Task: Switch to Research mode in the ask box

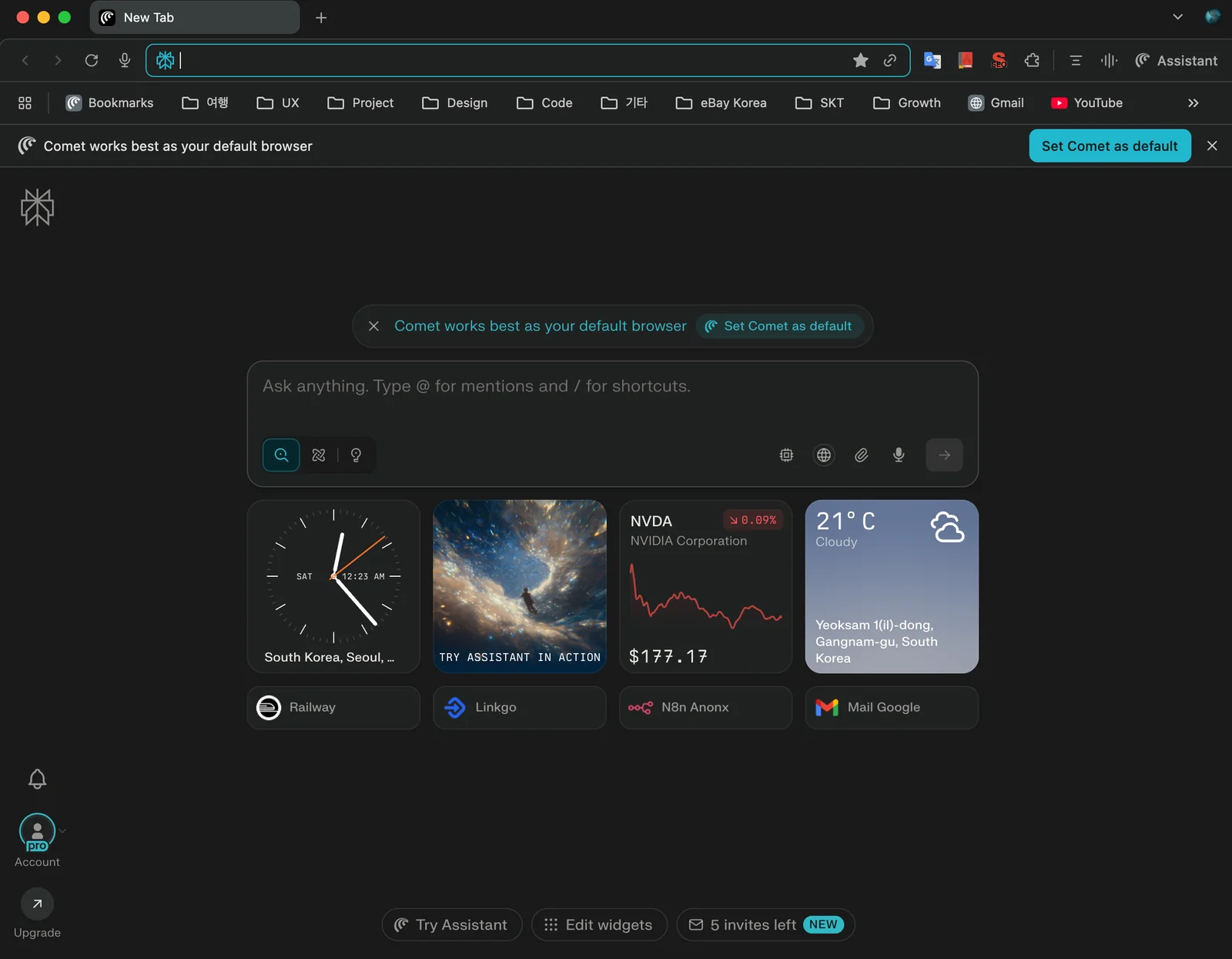Action: 319,455
